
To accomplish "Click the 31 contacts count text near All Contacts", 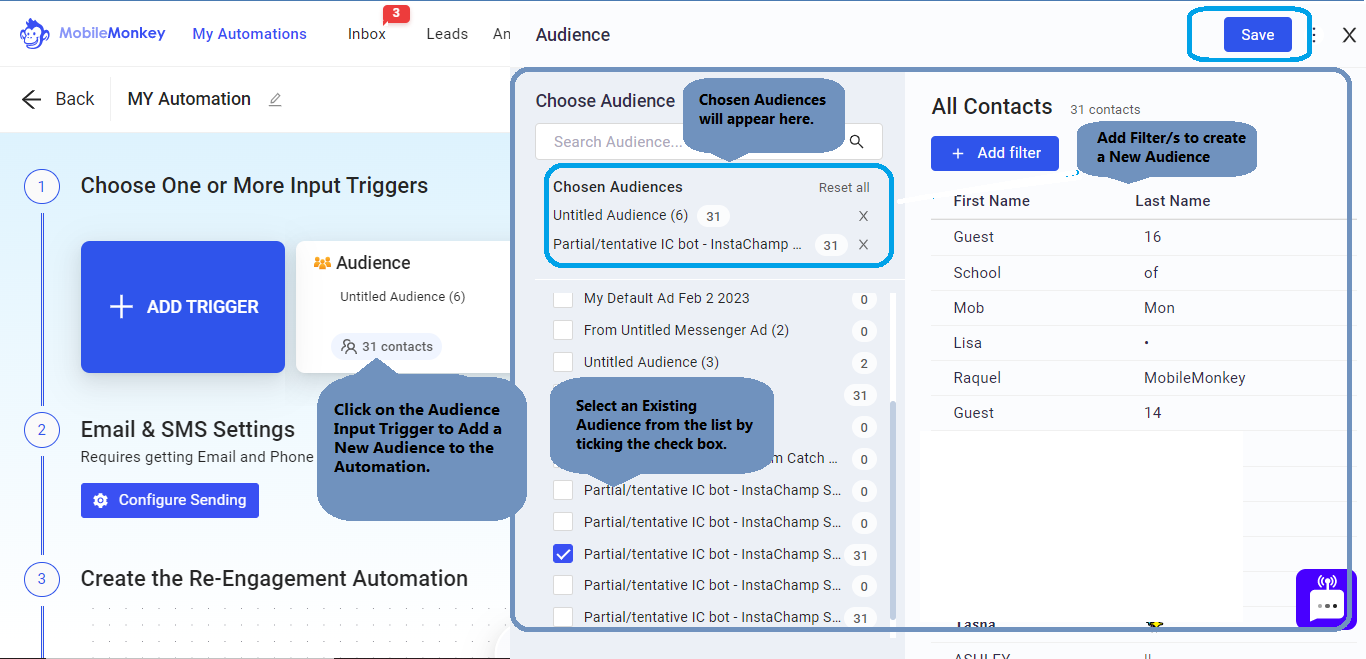I will pyautogui.click(x=1105, y=110).
